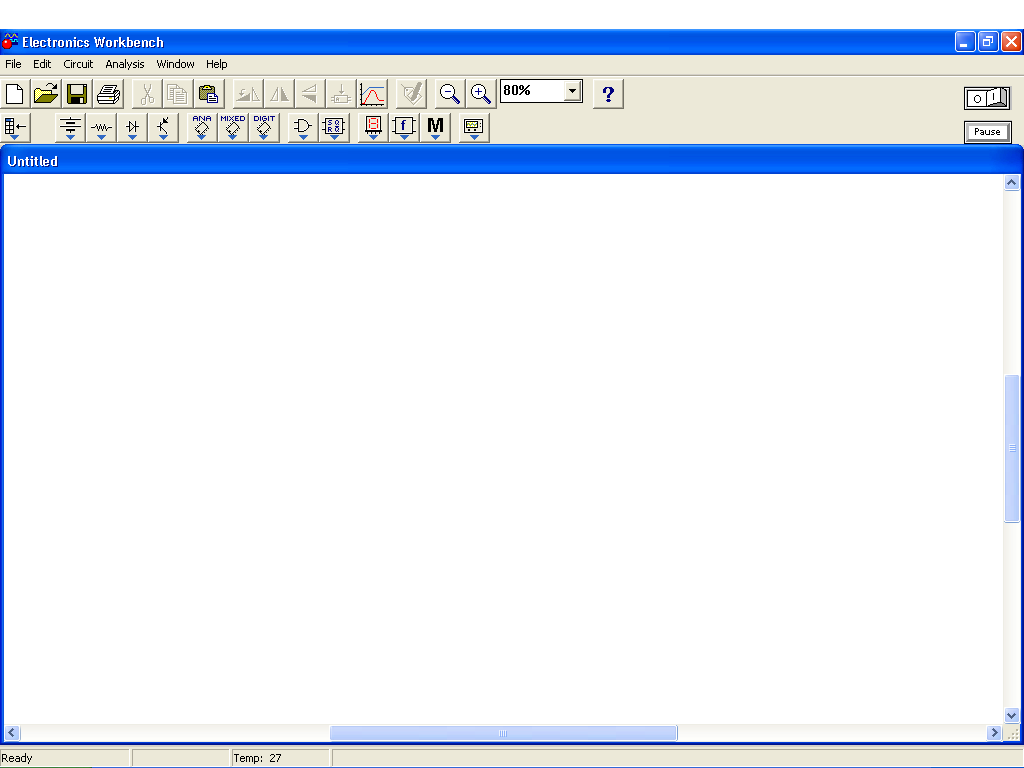The height and width of the screenshot is (768, 1024).
Task: Click the Paste clipboard icon
Action: point(208,94)
